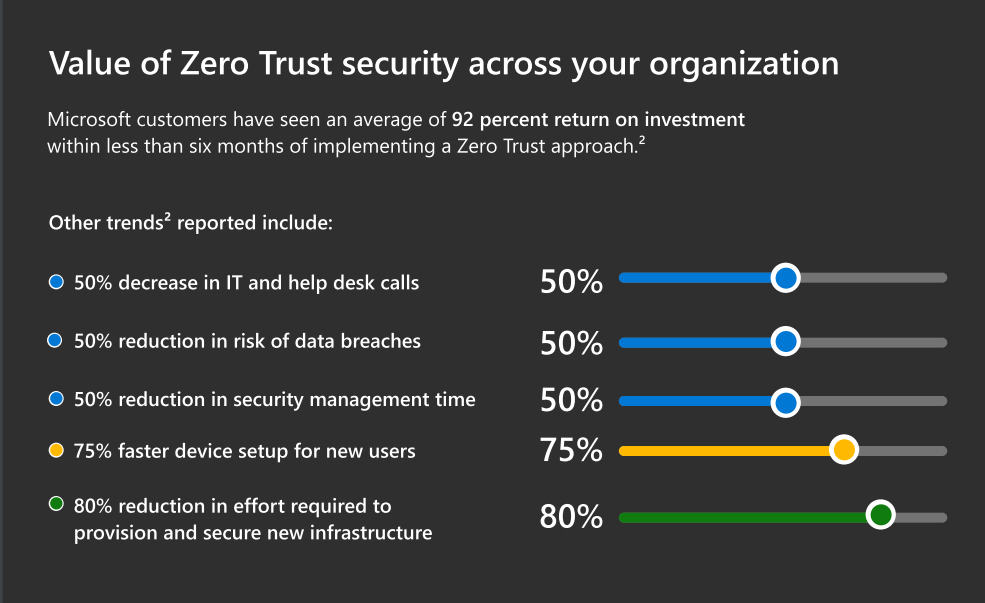Click the large 80% value label
The width and height of the screenshot is (985, 603).
[571, 517]
